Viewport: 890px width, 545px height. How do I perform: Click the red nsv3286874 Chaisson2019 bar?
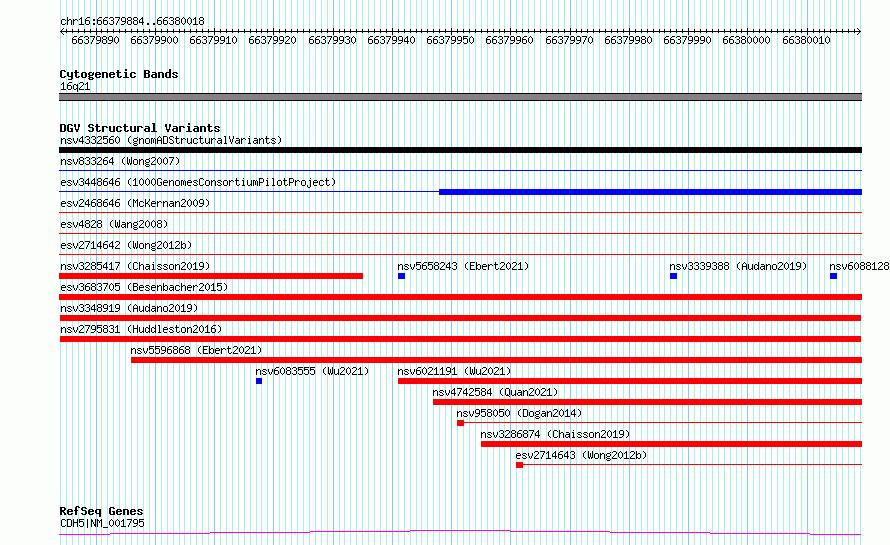tap(671, 444)
